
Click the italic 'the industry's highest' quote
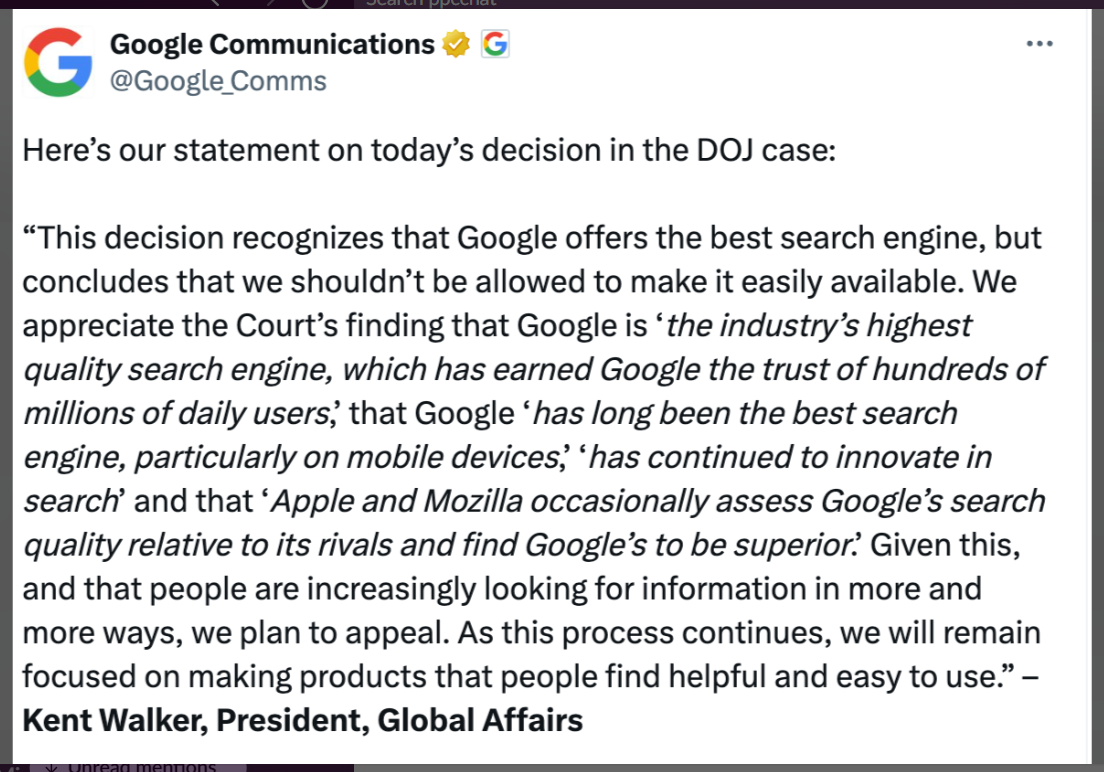click(x=818, y=325)
